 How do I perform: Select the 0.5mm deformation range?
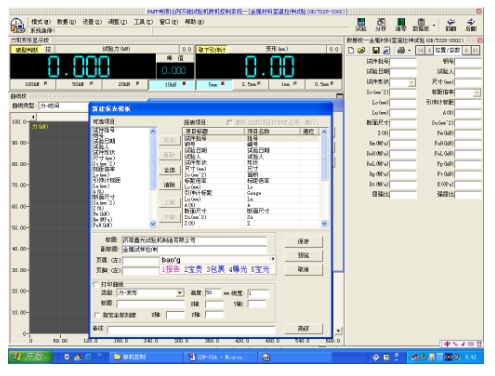(323, 84)
